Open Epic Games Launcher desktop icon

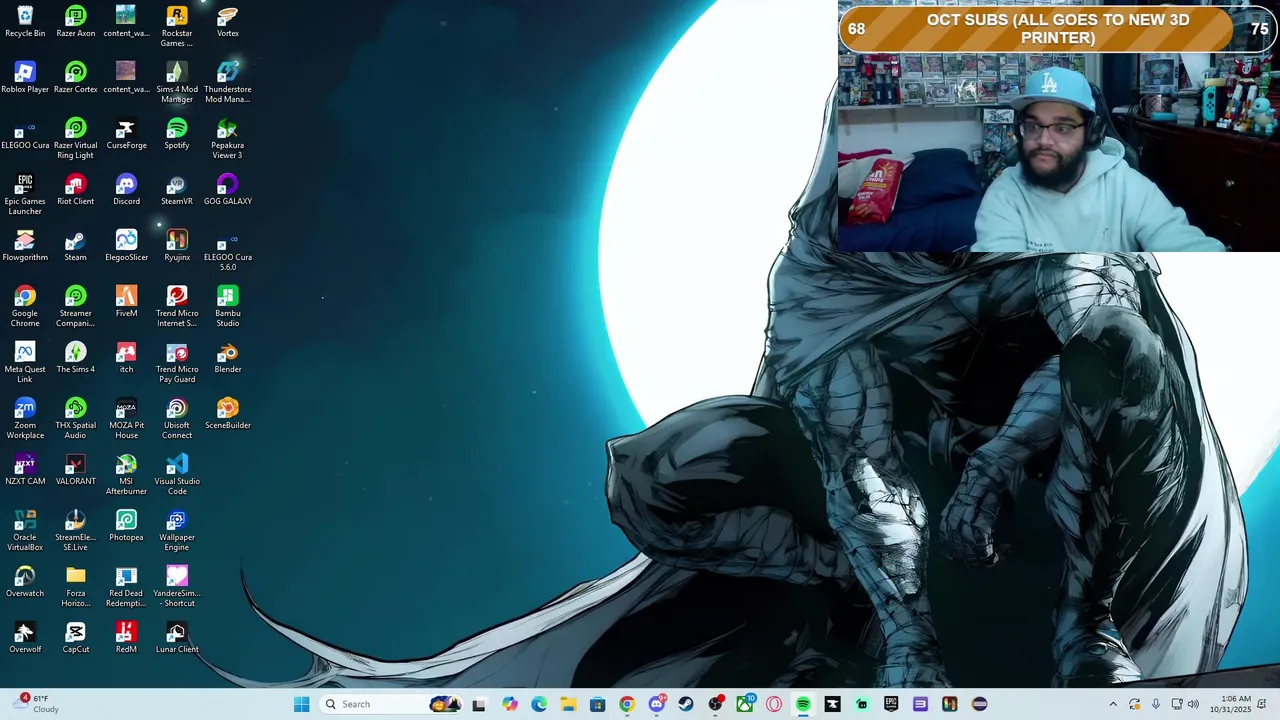click(25, 194)
